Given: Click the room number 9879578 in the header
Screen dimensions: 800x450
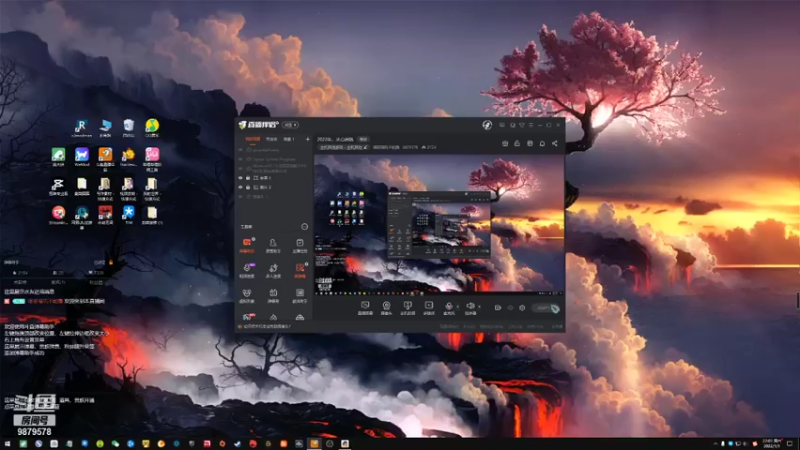Looking at the screenshot, I should click(x=410, y=147).
